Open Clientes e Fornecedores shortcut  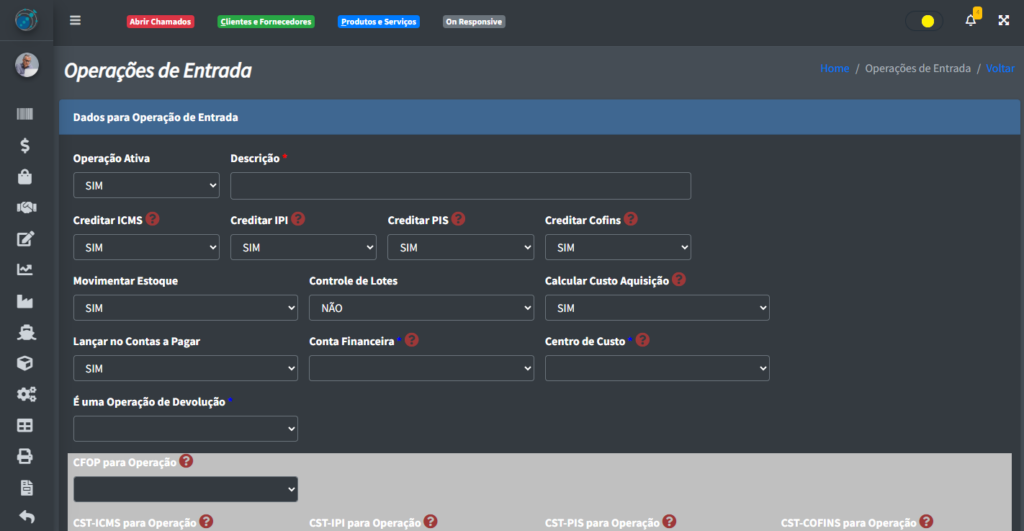[266, 21]
